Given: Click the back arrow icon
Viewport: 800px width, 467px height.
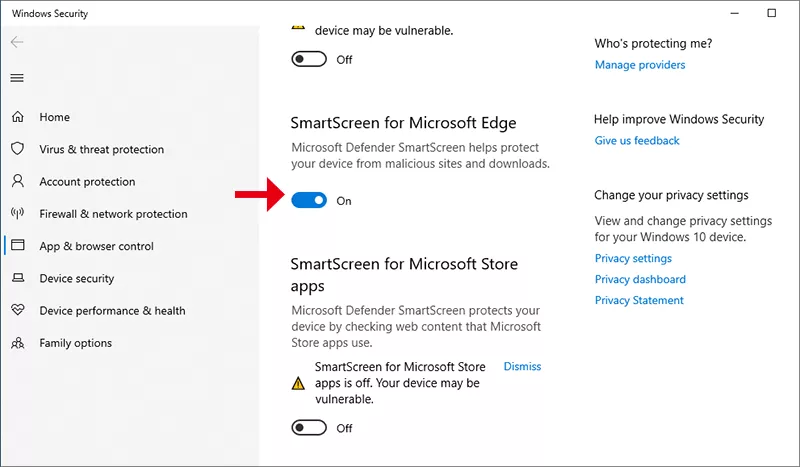Looking at the screenshot, I should click(17, 42).
